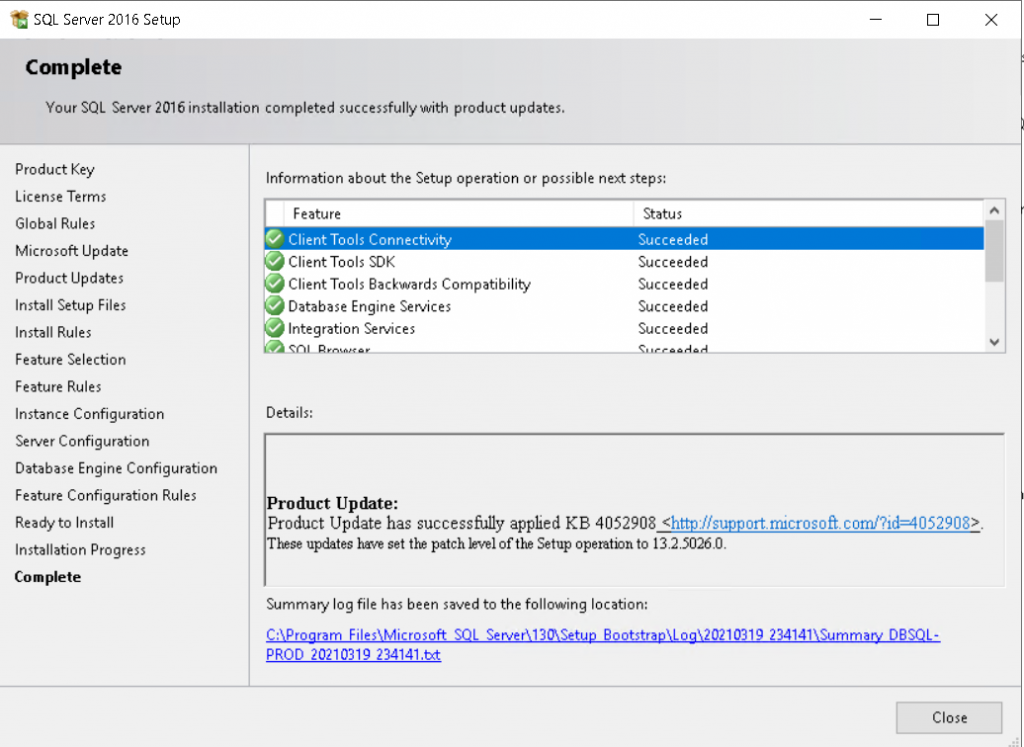Maximize the SQL Server 2016 Setup window
The height and width of the screenshot is (747, 1024).
pyautogui.click(x=933, y=20)
